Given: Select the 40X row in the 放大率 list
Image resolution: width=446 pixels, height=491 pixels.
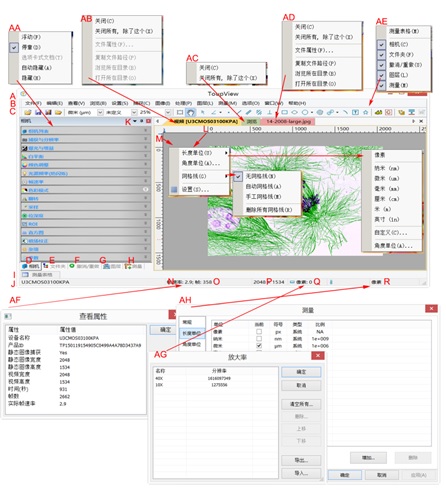Looking at the screenshot, I should coord(215,378).
